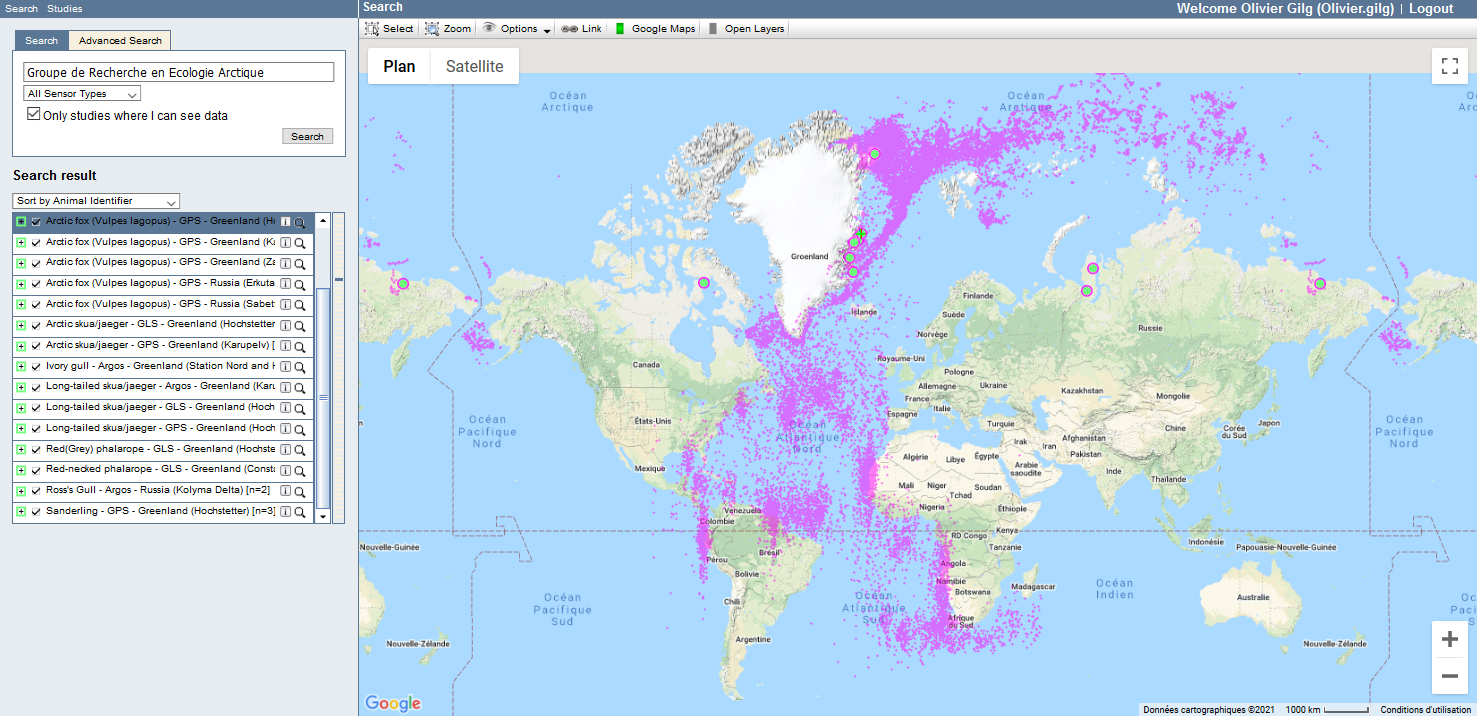Expand the Ross's Gull Argos study
Image resolution: width=1477 pixels, height=716 pixels.
pyautogui.click(x=21, y=491)
